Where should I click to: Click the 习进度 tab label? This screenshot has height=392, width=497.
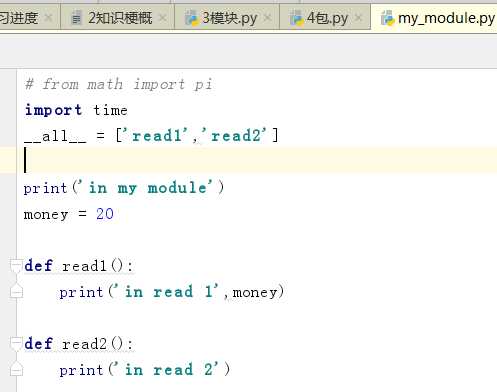tap(19, 18)
